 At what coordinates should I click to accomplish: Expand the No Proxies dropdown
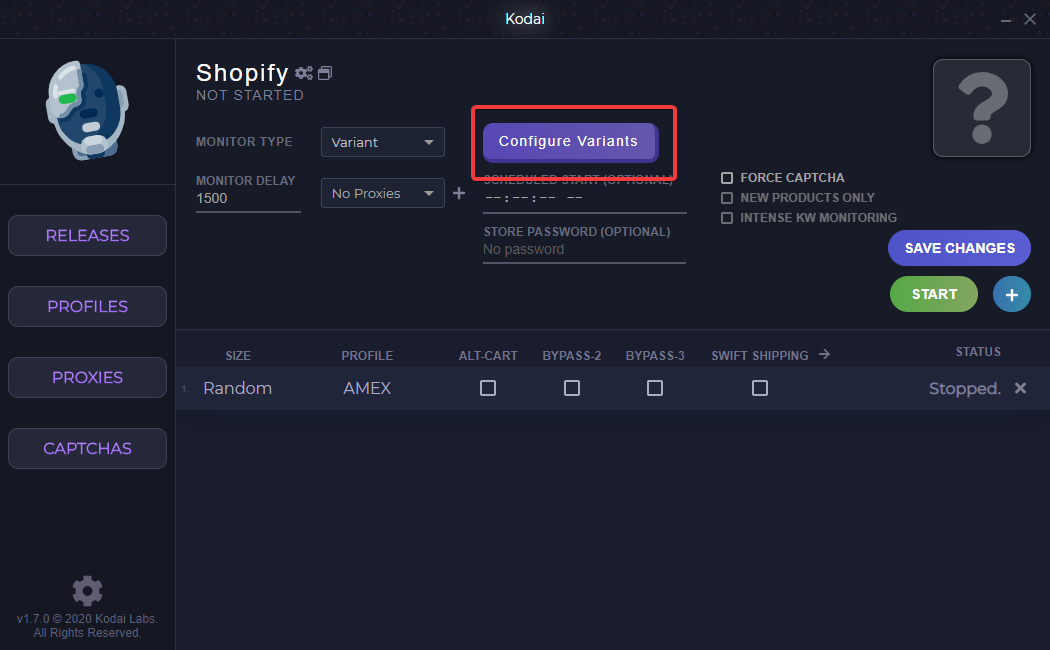(x=382, y=193)
